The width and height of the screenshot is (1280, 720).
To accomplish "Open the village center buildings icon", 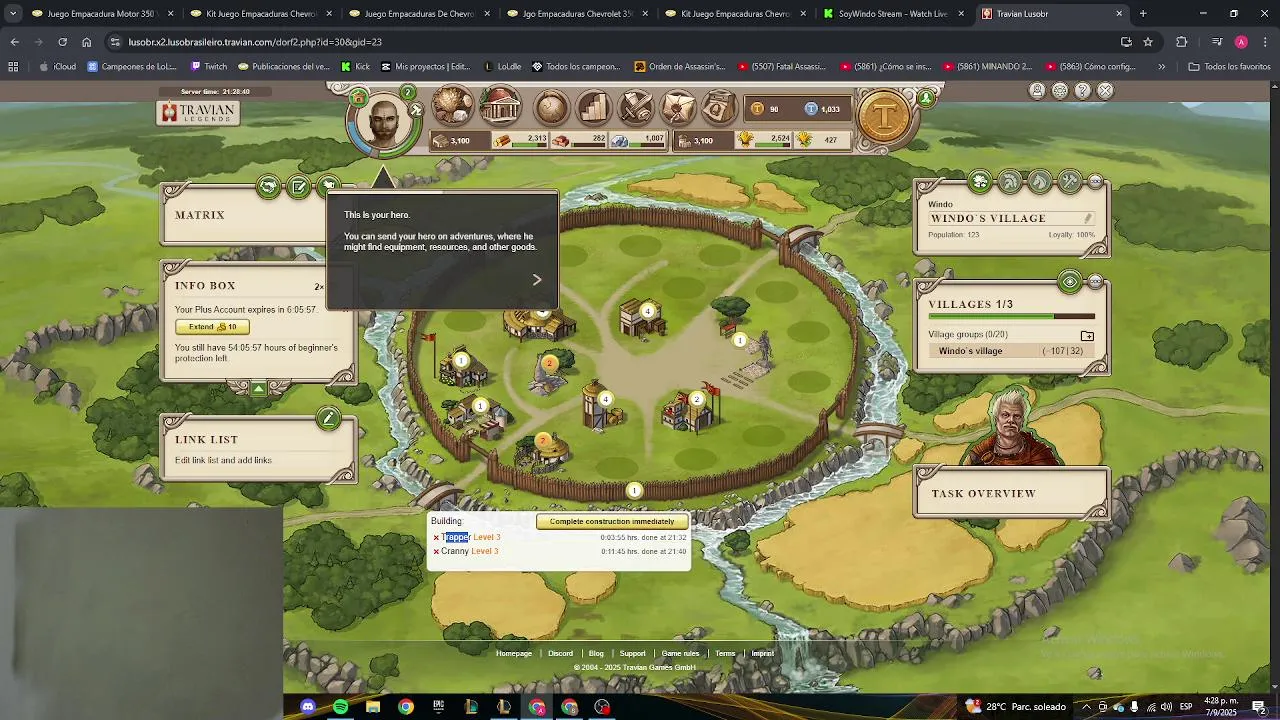I will [500, 107].
